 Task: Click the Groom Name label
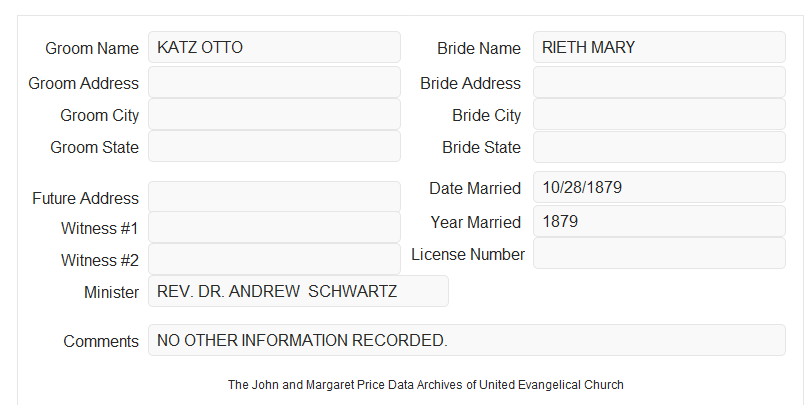92,48
